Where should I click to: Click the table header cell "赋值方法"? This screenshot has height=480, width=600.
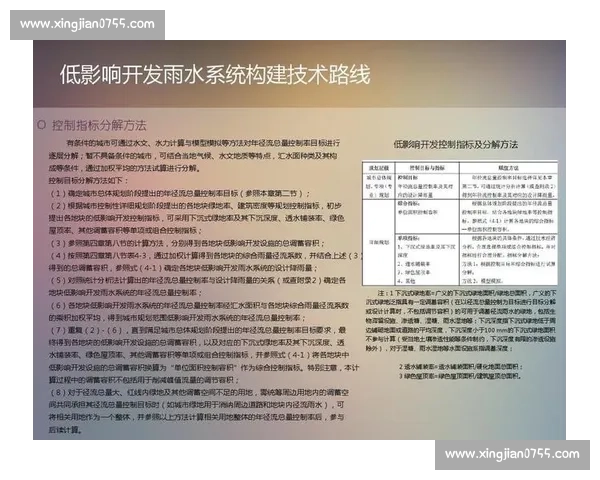click(x=508, y=168)
